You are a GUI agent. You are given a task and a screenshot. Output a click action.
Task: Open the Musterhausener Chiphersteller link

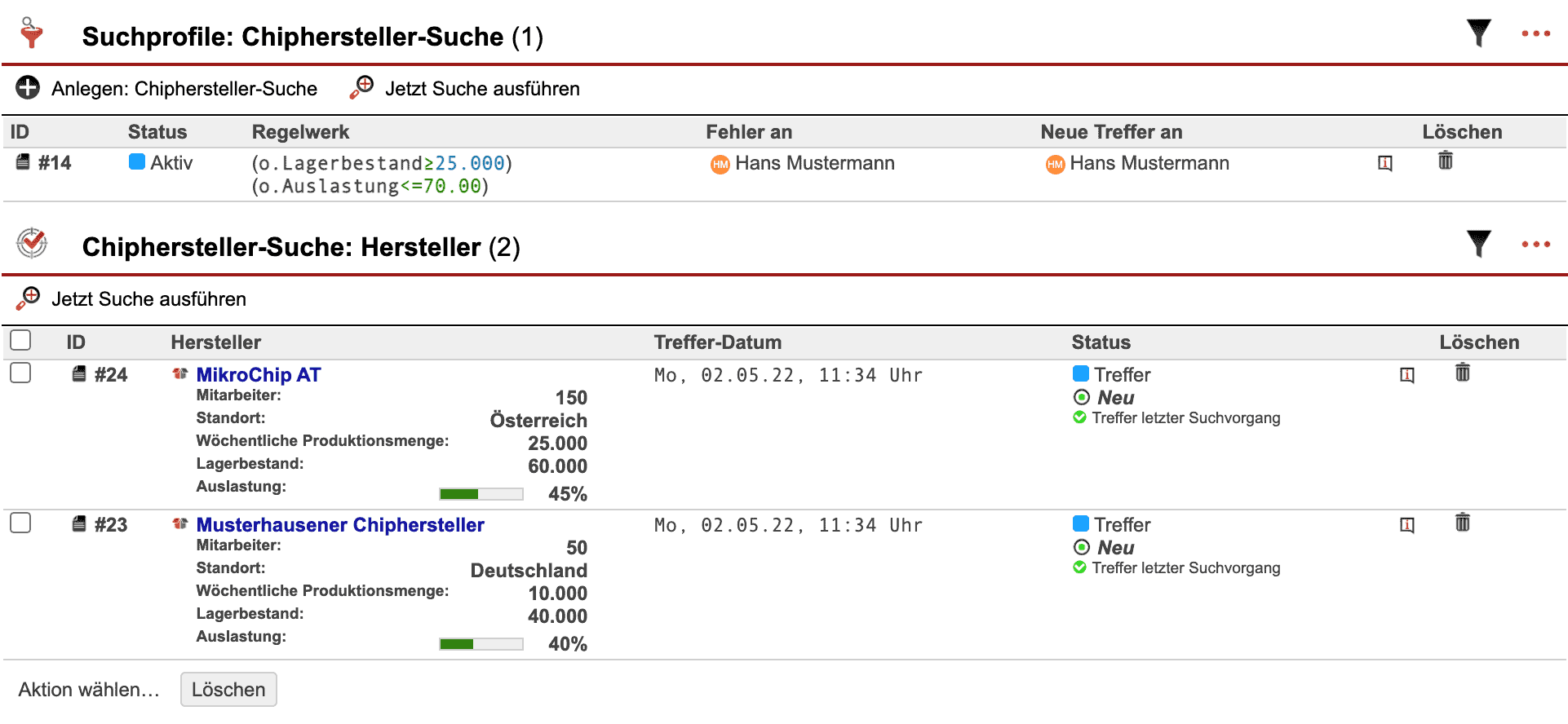click(339, 525)
